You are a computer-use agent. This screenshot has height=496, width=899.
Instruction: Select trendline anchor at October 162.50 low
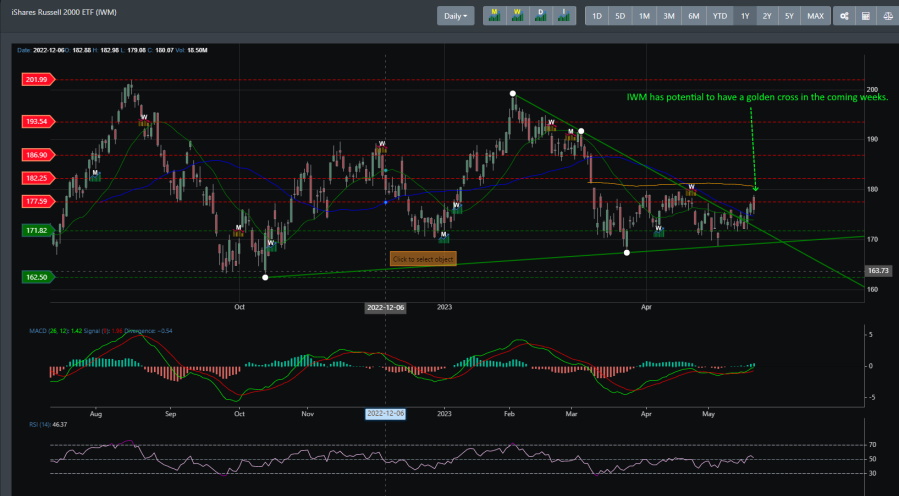tap(265, 278)
